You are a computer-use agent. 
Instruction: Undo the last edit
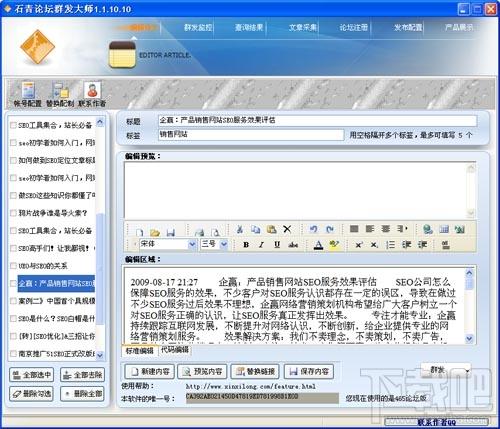313,229
